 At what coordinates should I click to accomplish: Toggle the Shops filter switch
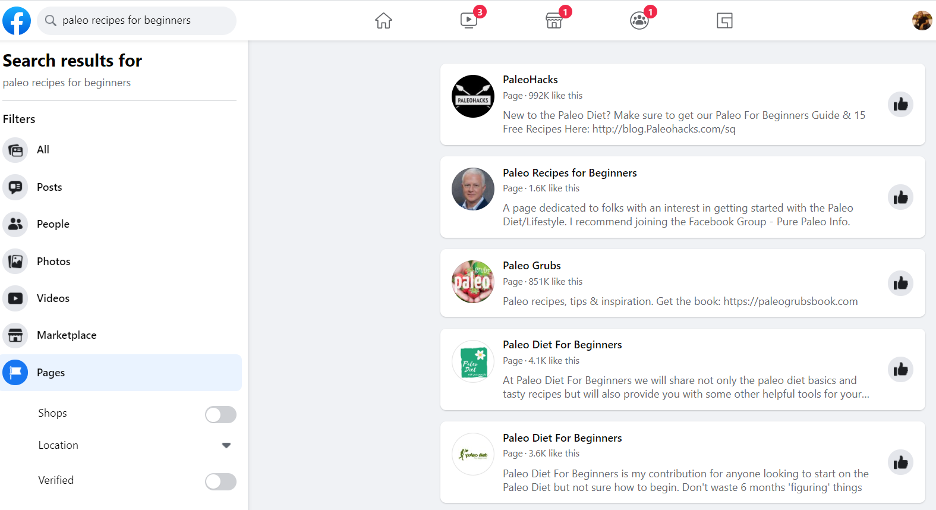(x=220, y=414)
